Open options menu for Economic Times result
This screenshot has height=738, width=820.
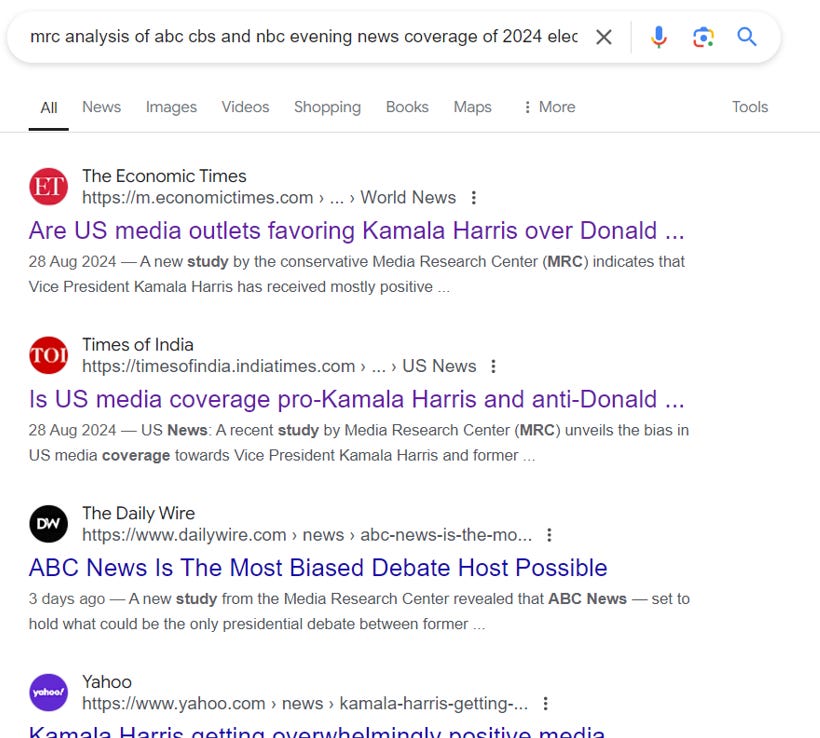[x=473, y=198]
